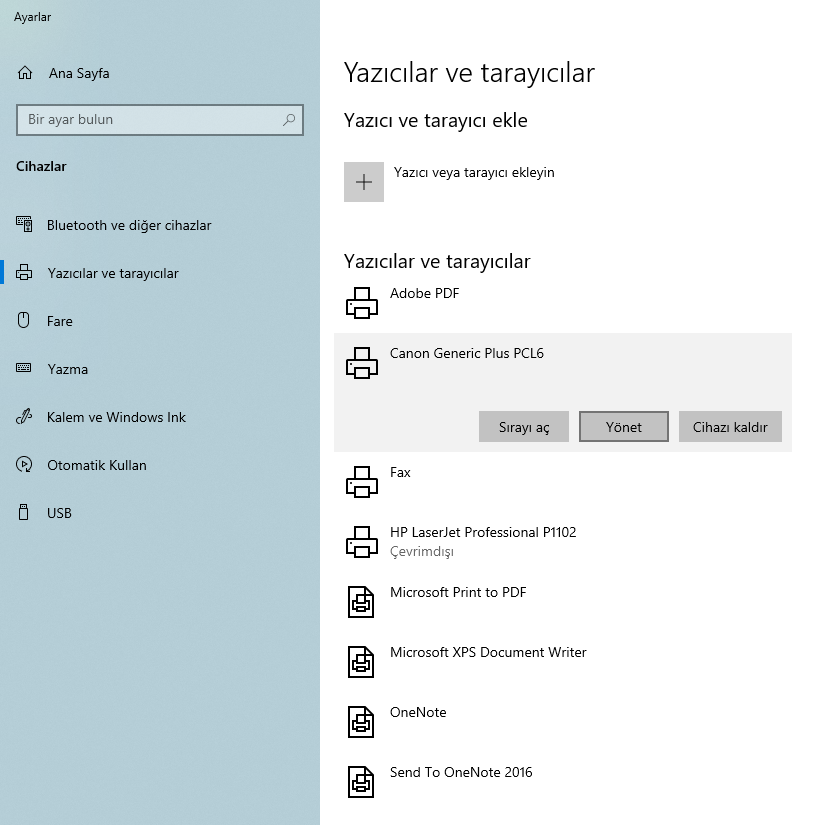Viewport: 824px width, 825px height.
Task: Click the HP LaserJet Professional P1102 icon
Action: pyautogui.click(x=361, y=542)
